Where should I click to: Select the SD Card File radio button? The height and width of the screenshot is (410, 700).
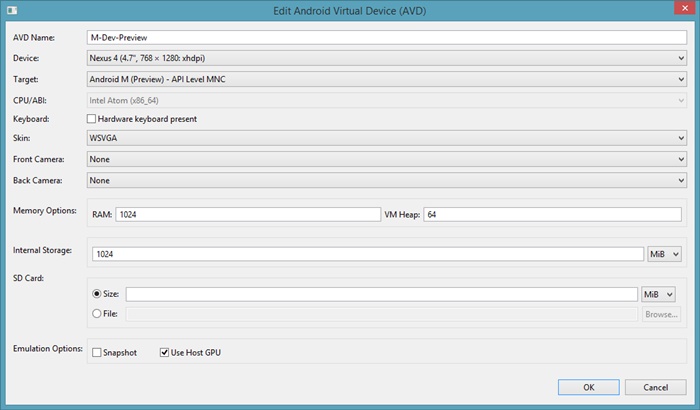[x=96, y=314]
